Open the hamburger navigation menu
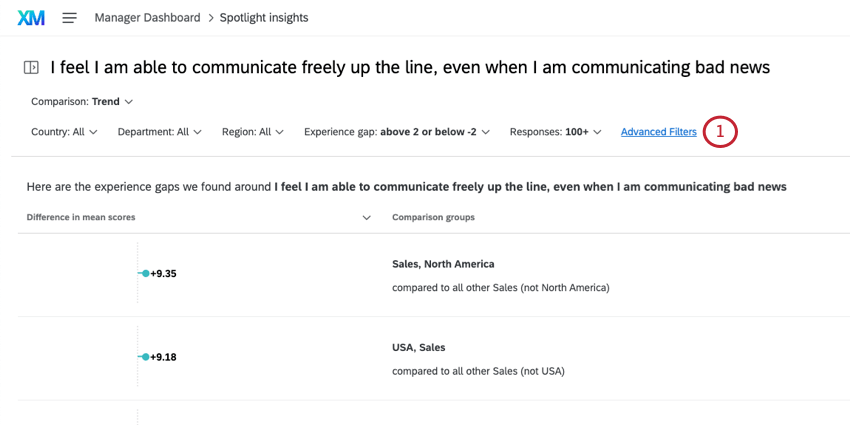850x425 pixels. coord(70,18)
